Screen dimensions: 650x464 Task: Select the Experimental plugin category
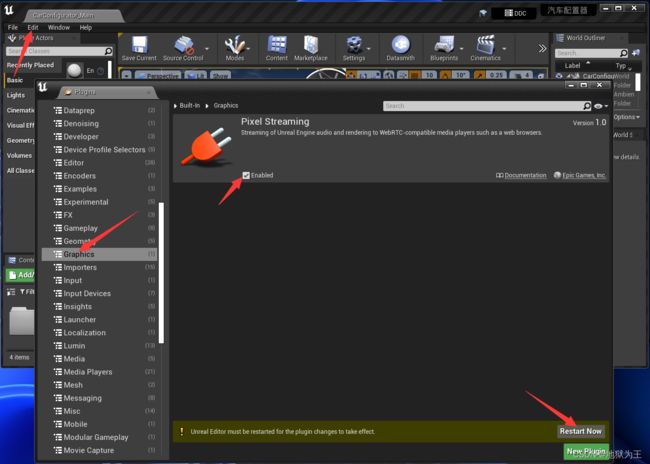click(99, 202)
